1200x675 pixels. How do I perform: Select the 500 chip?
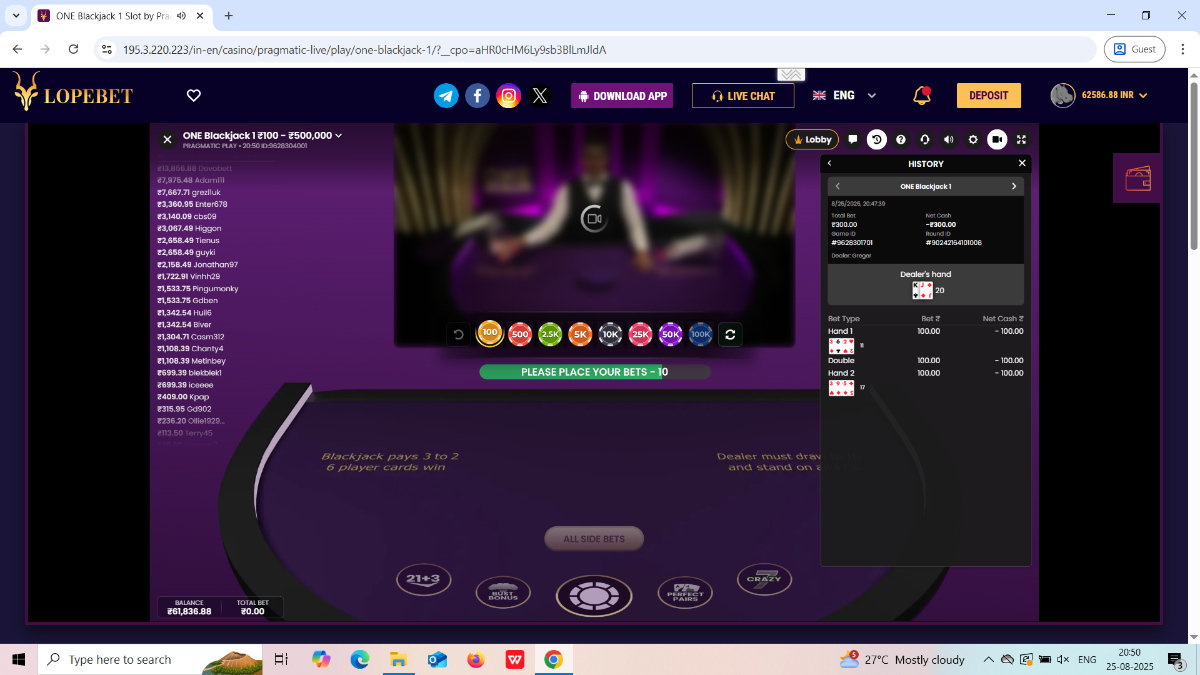click(x=519, y=335)
